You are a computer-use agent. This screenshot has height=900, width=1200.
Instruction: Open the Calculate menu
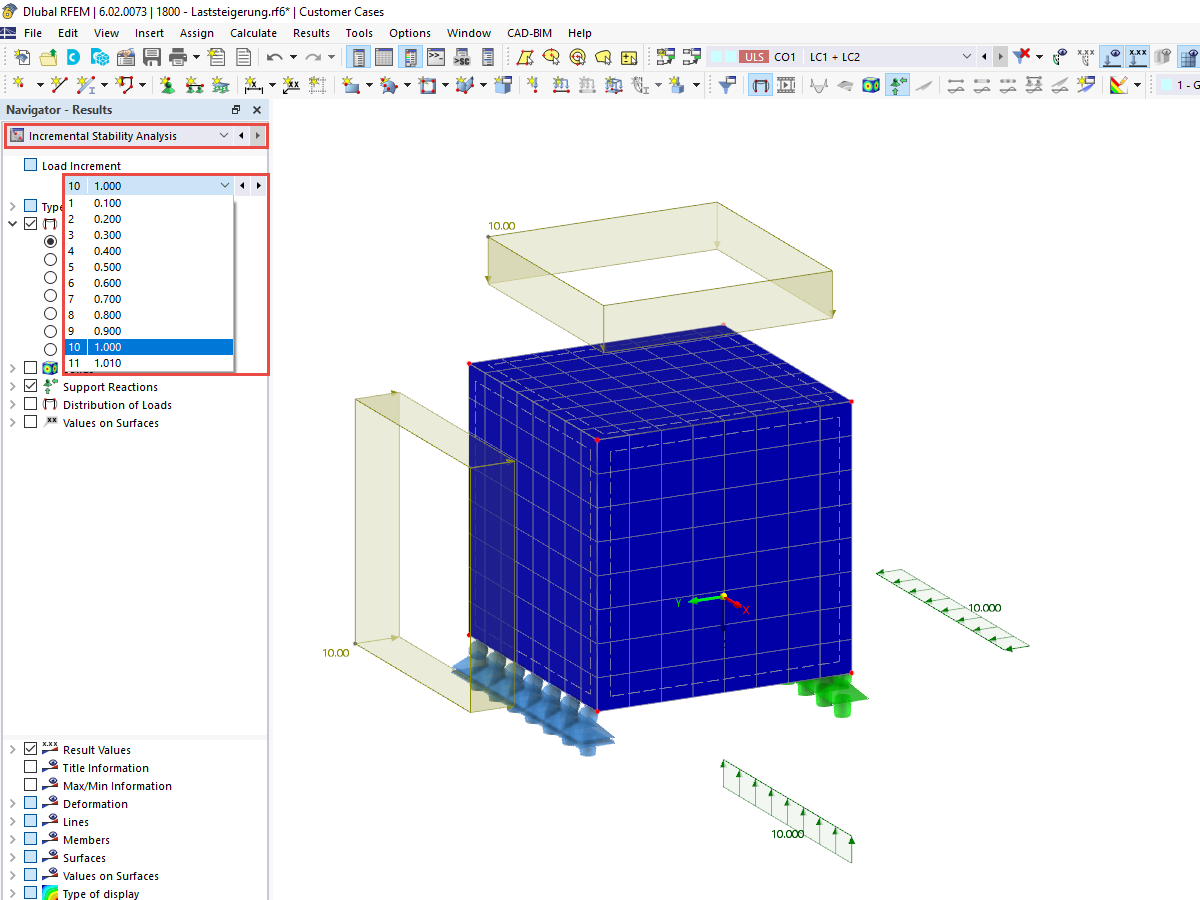point(253,33)
